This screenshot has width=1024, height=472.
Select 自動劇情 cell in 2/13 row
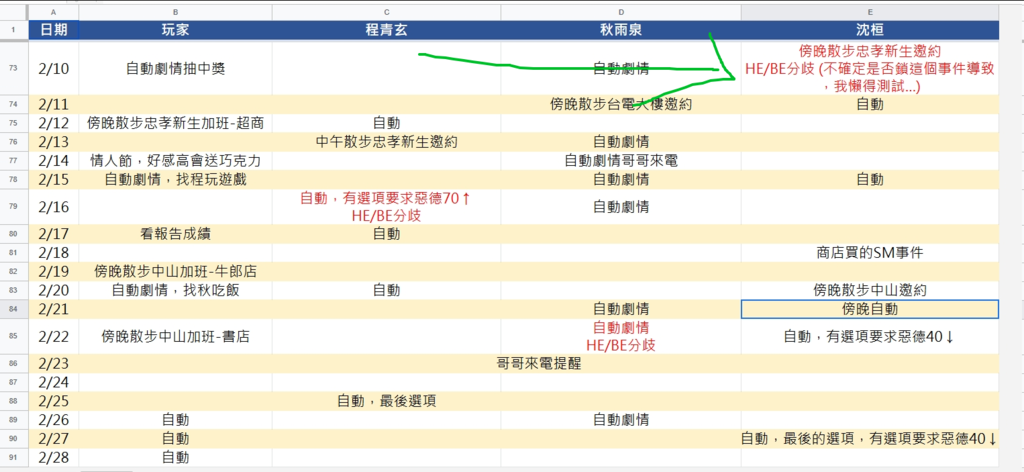[621, 142]
